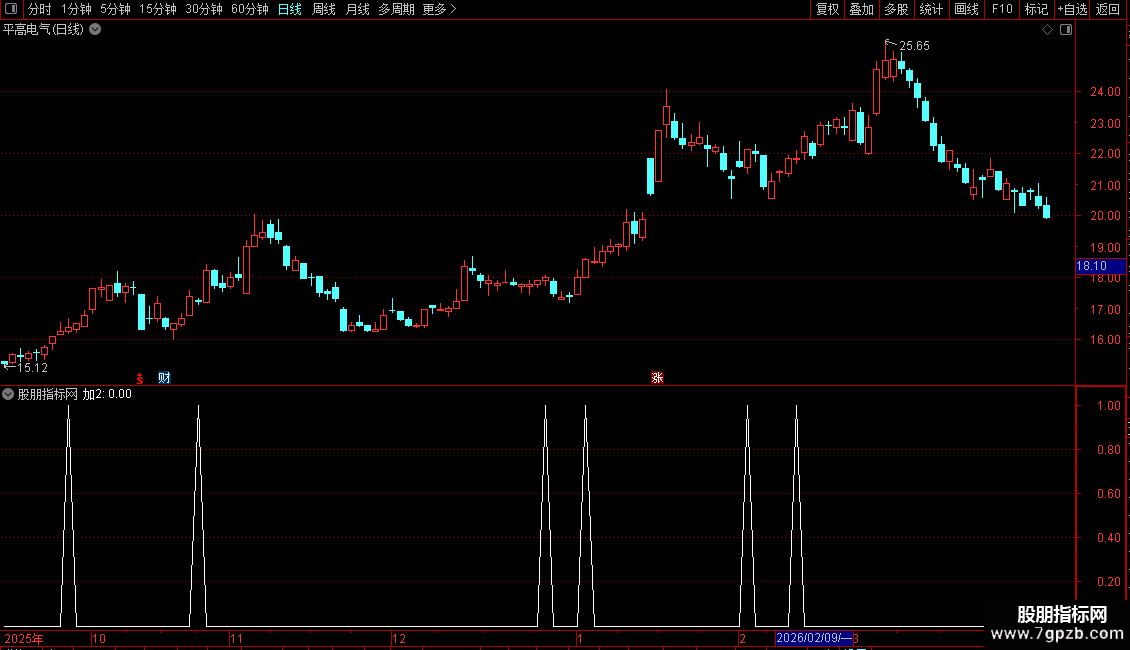Click the diamond marker icon above chart
This screenshot has width=1130, height=650.
1048,30
